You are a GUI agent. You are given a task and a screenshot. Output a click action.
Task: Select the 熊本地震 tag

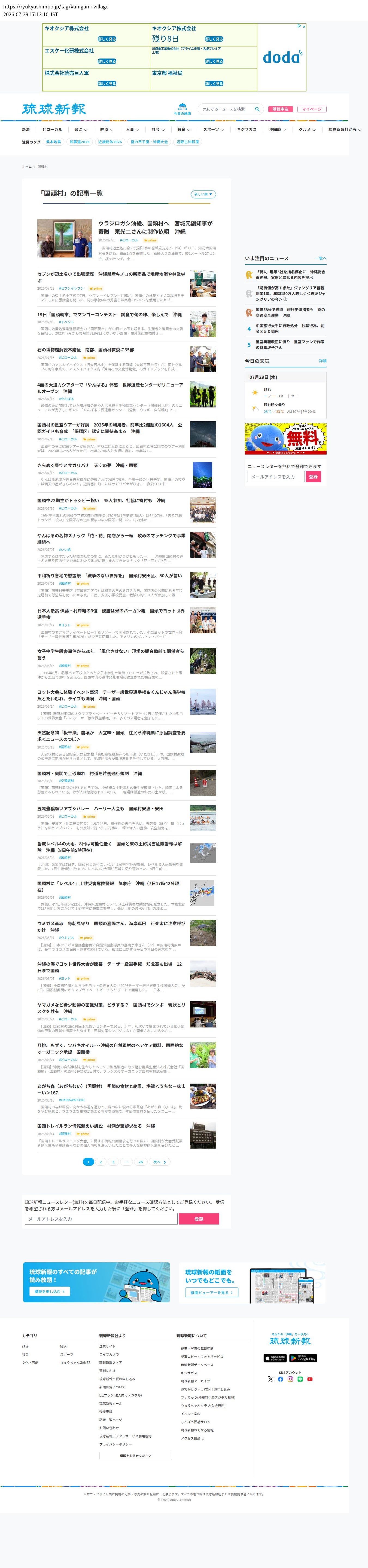[x=54, y=142]
